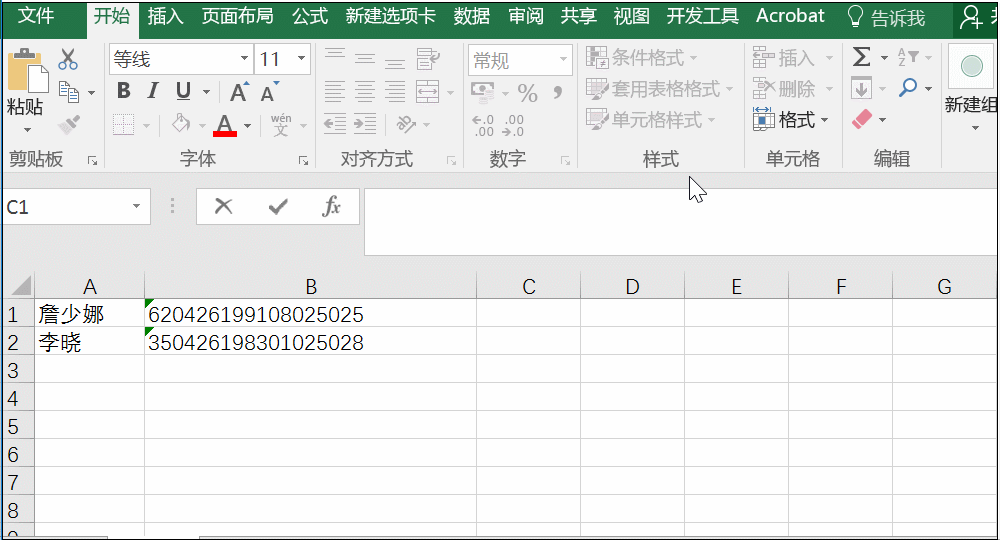Select cell with 350426198301025028

tap(311, 342)
